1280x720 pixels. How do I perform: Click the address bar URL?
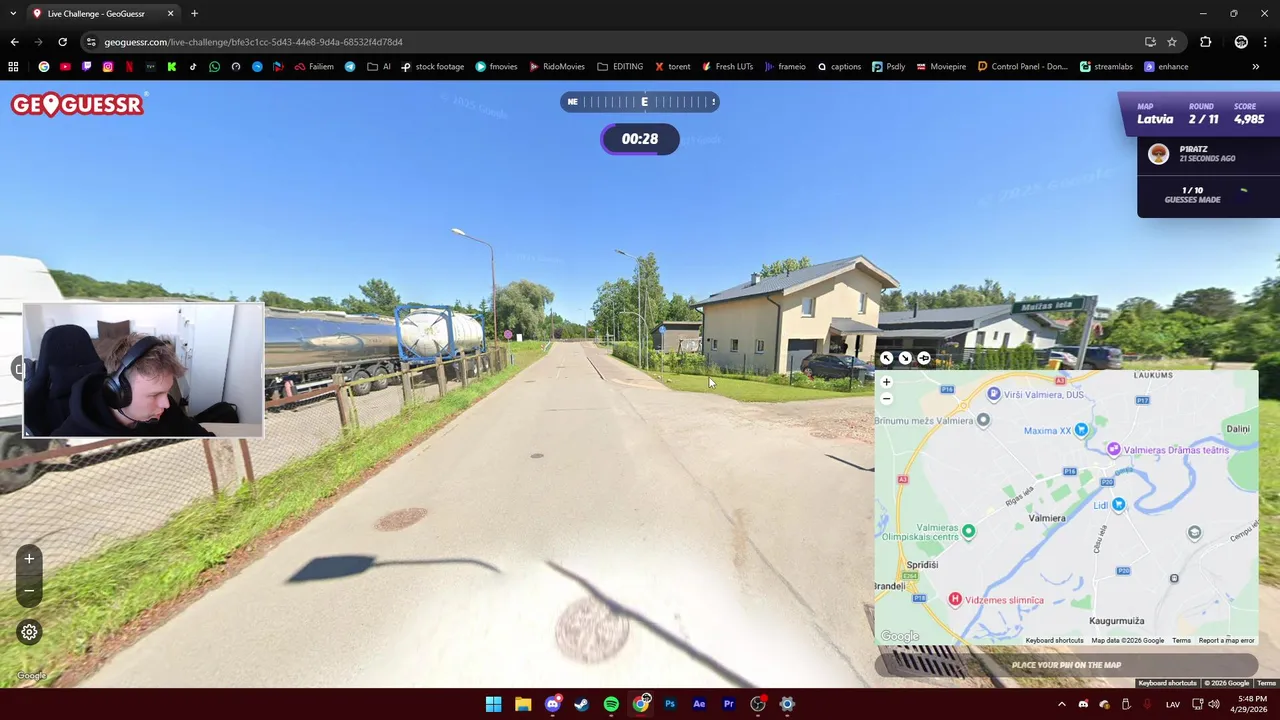pyautogui.click(x=253, y=42)
